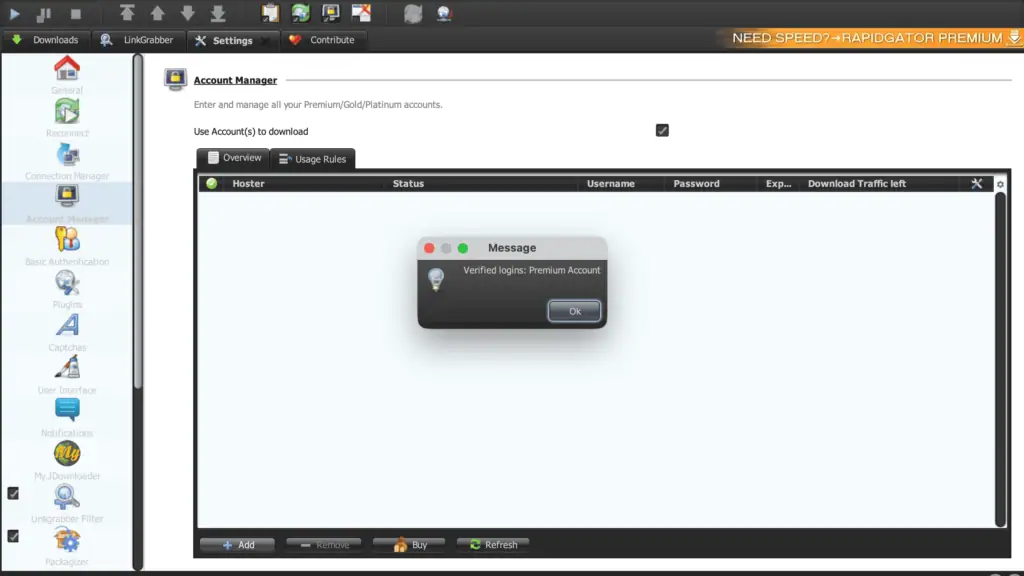Start downloads with the play button
The height and width of the screenshot is (576, 1024).
[14, 13]
